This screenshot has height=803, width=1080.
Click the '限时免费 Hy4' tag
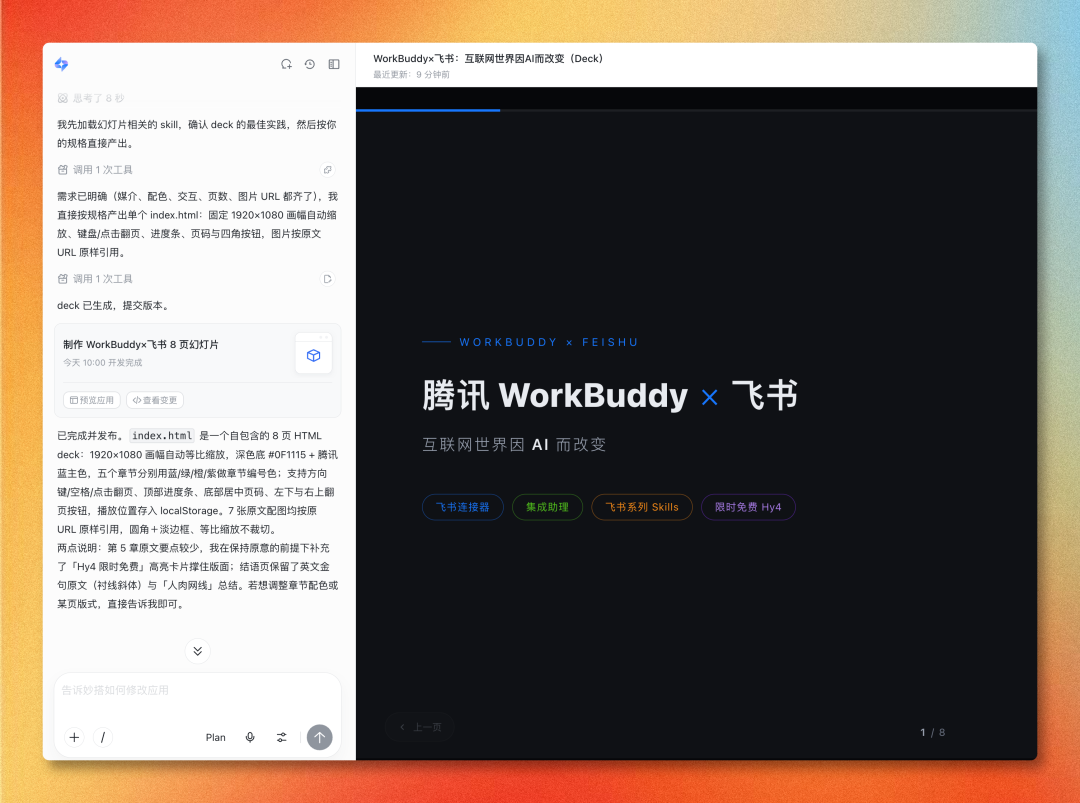coord(748,507)
